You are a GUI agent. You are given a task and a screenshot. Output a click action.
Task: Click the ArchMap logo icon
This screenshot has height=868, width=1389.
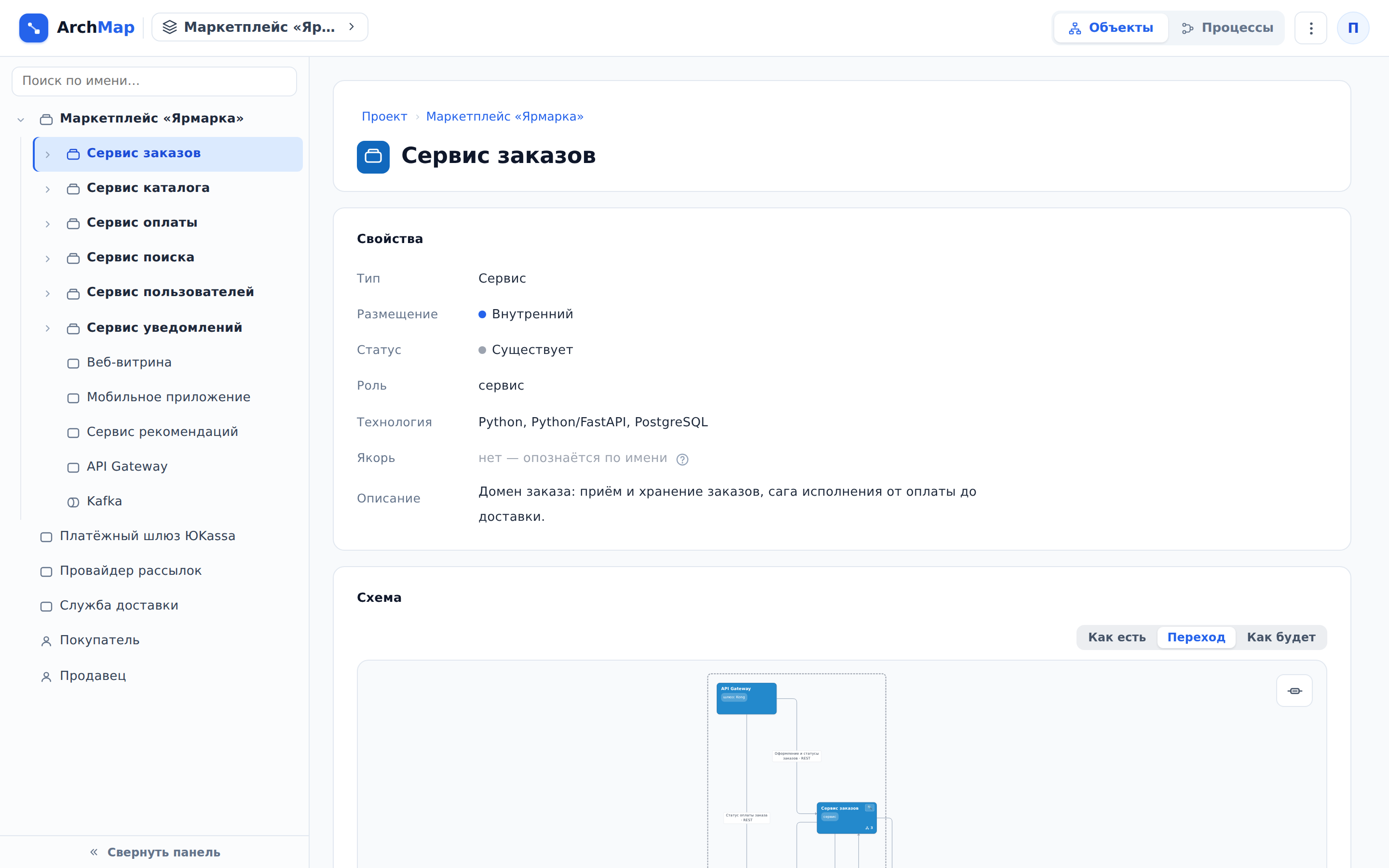pyautogui.click(x=33, y=27)
